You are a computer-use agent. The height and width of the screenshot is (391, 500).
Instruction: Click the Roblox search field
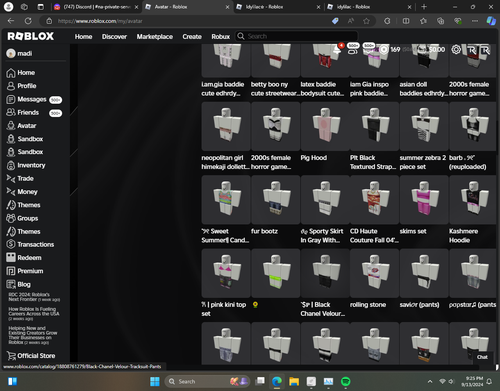pyautogui.click(x=297, y=36)
